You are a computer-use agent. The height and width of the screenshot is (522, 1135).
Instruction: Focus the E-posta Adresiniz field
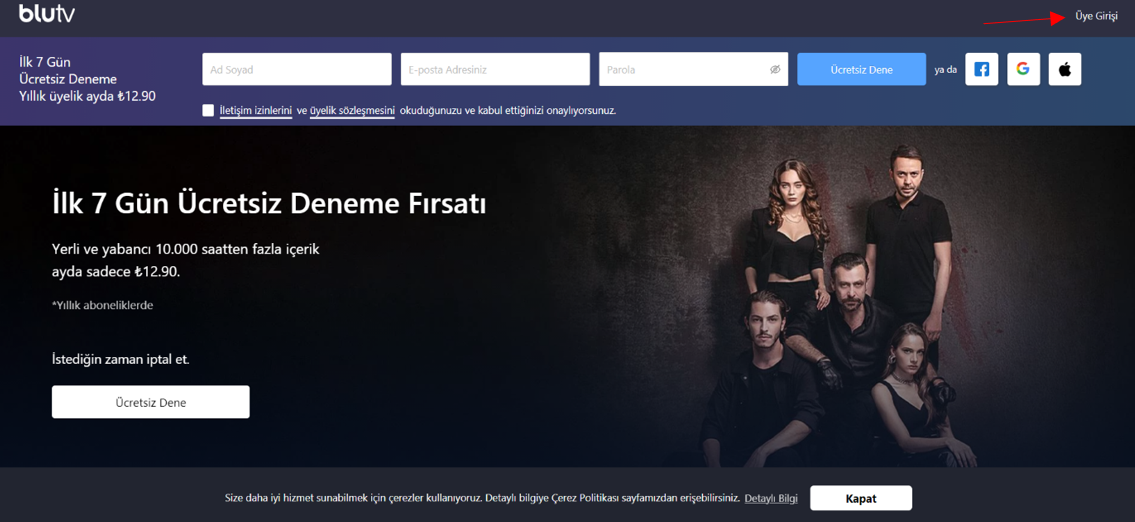click(495, 70)
